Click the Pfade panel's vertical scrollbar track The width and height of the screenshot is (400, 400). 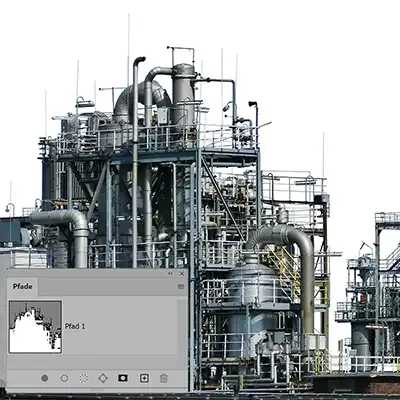[x=182, y=327]
